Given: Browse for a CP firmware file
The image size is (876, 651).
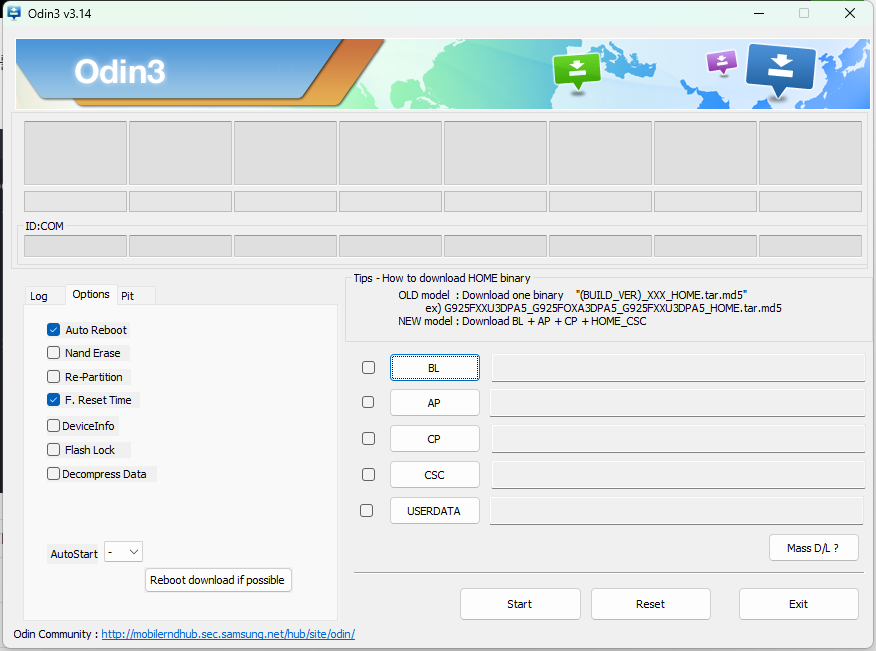Looking at the screenshot, I should click(x=435, y=439).
